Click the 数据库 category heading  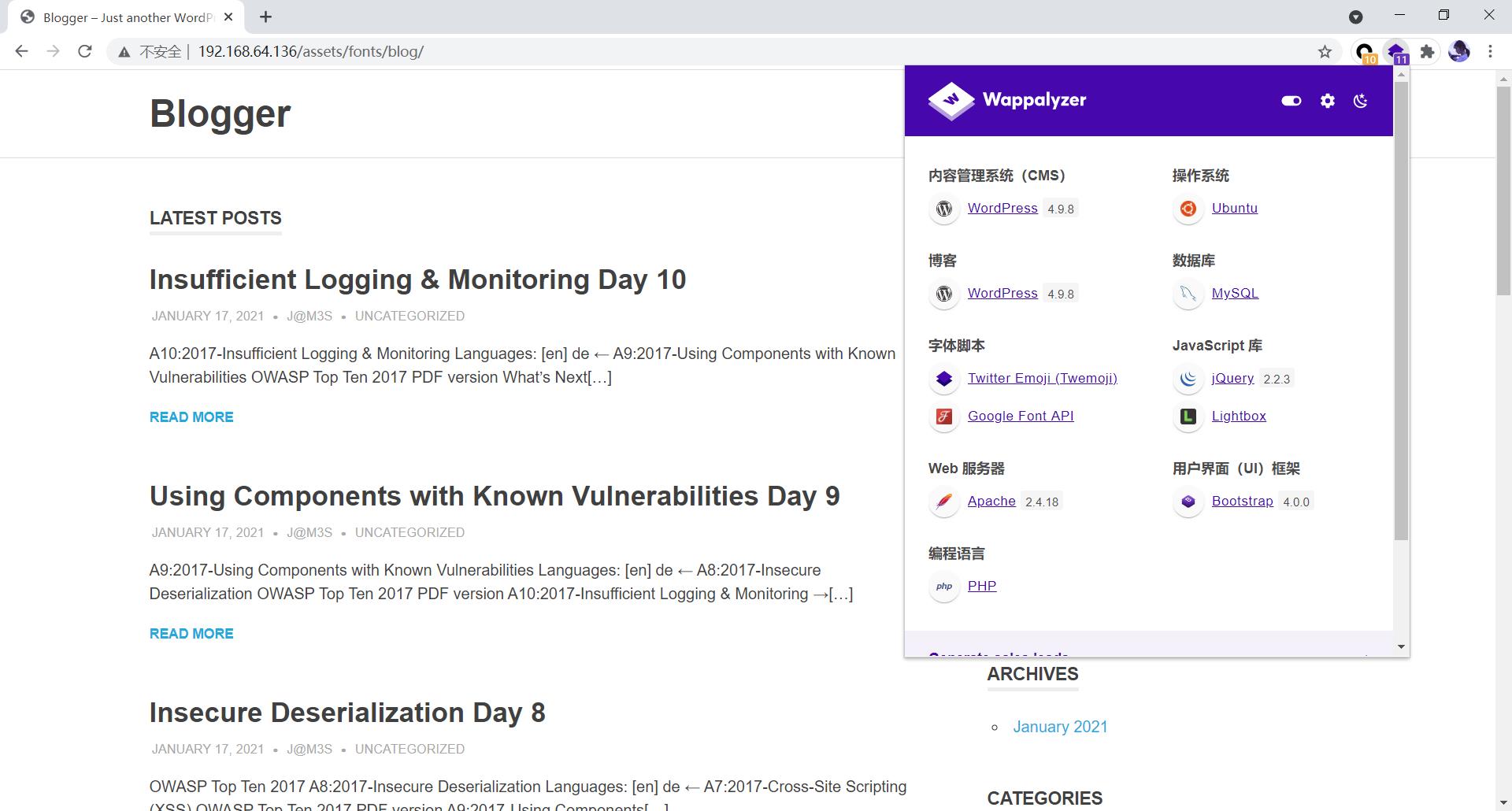click(1193, 261)
